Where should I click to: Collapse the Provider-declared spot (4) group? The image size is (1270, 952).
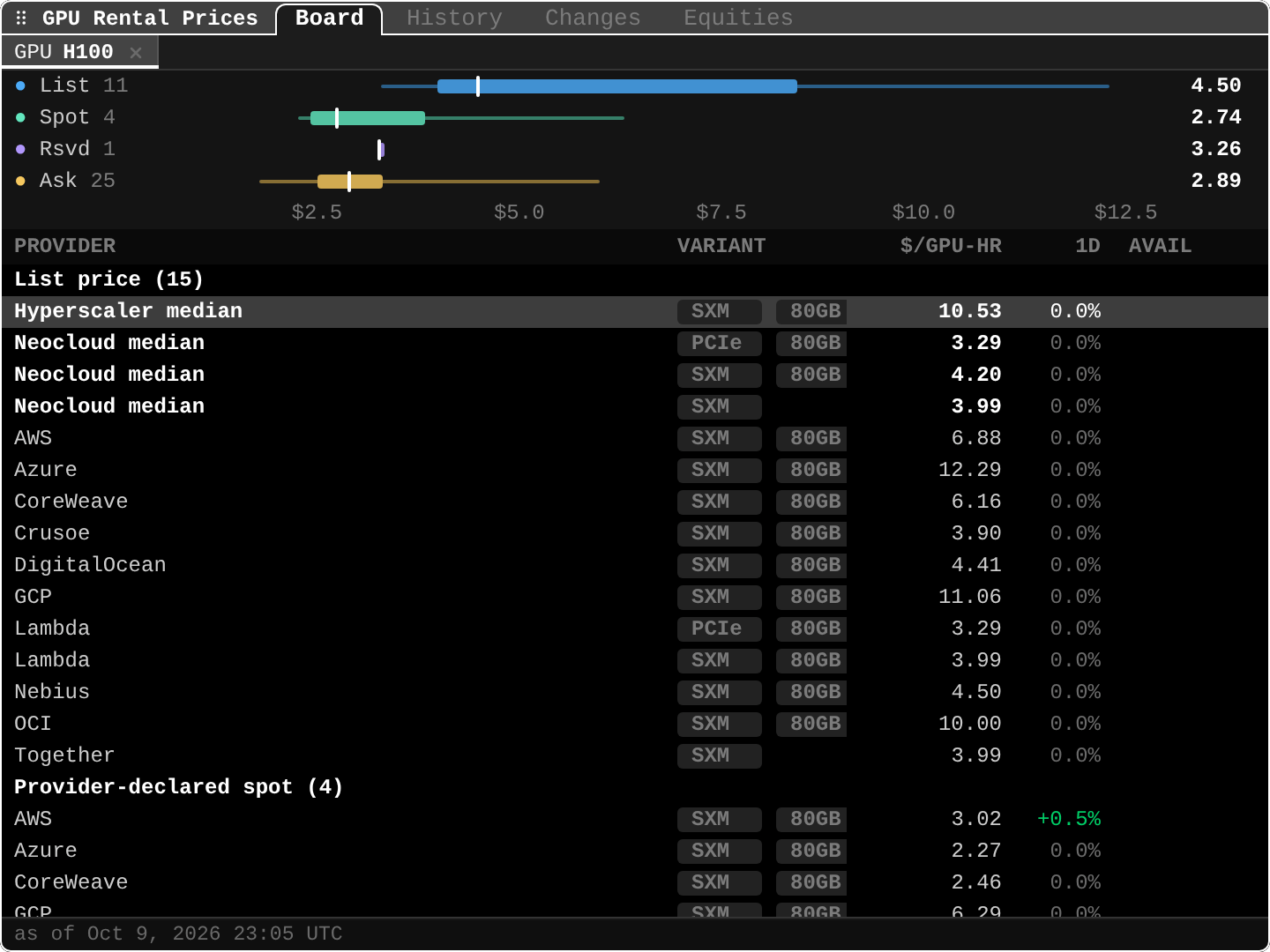[635, 787]
